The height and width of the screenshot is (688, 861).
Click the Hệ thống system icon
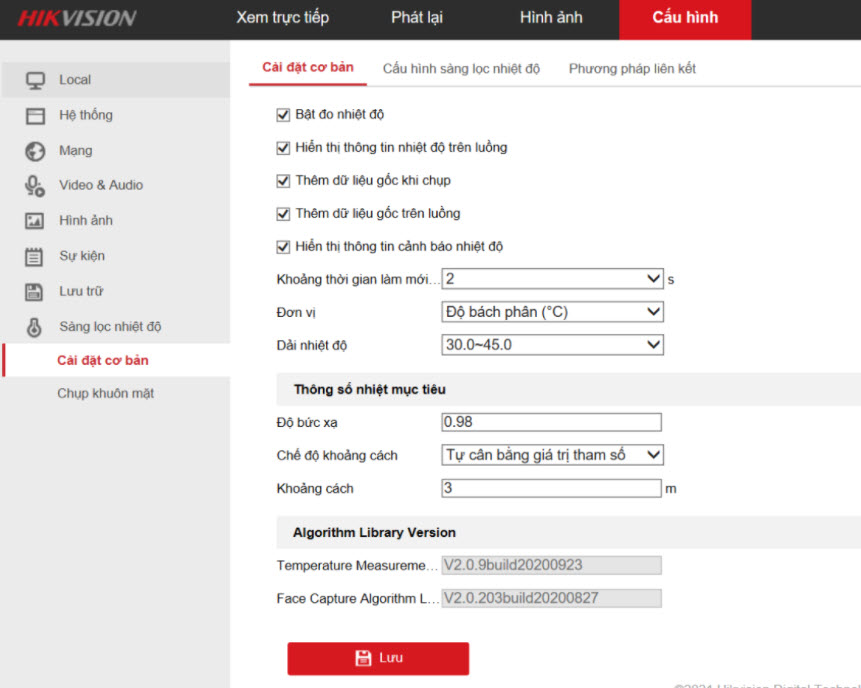click(35, 116)
